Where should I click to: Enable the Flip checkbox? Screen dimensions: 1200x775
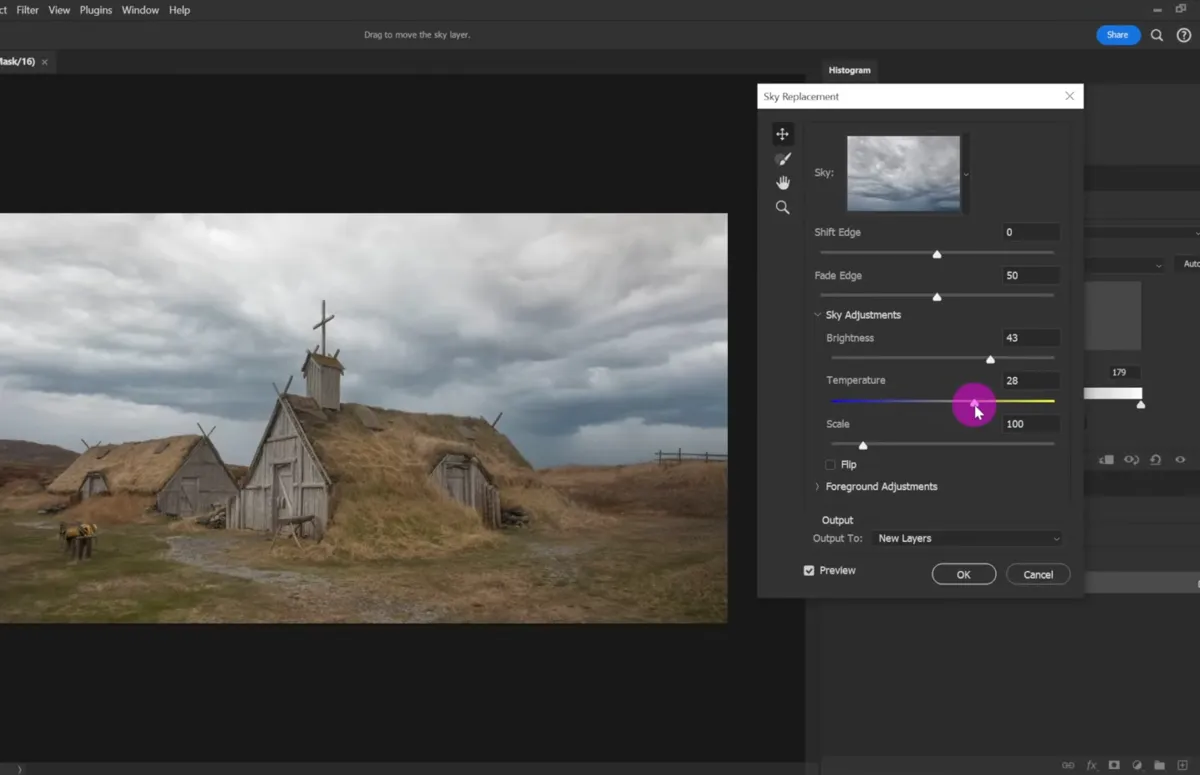(x=830, y=464)
